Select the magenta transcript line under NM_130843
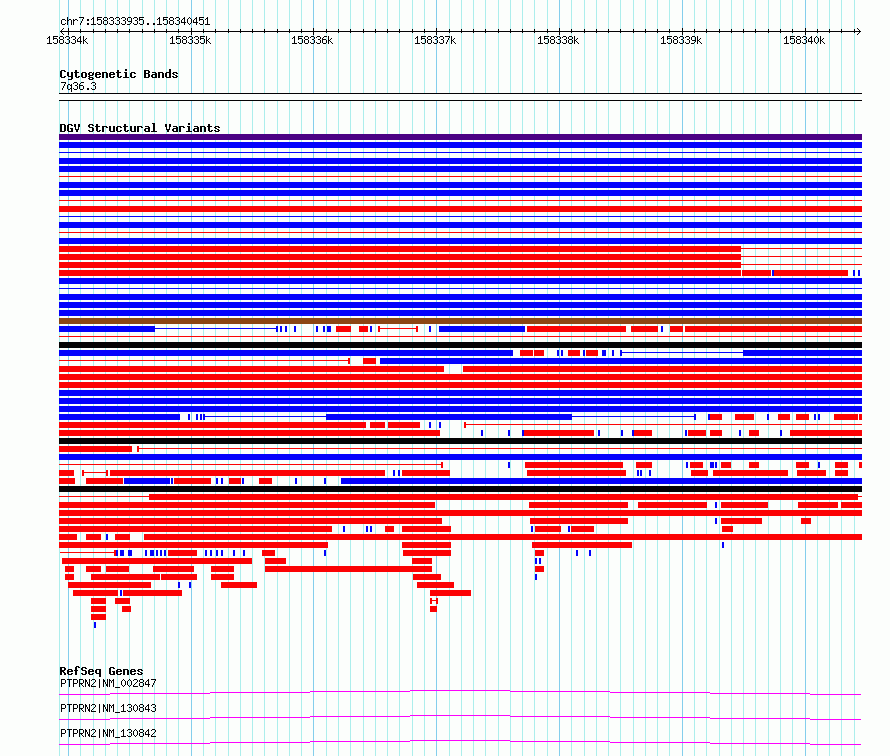 [x=460, y=717]
